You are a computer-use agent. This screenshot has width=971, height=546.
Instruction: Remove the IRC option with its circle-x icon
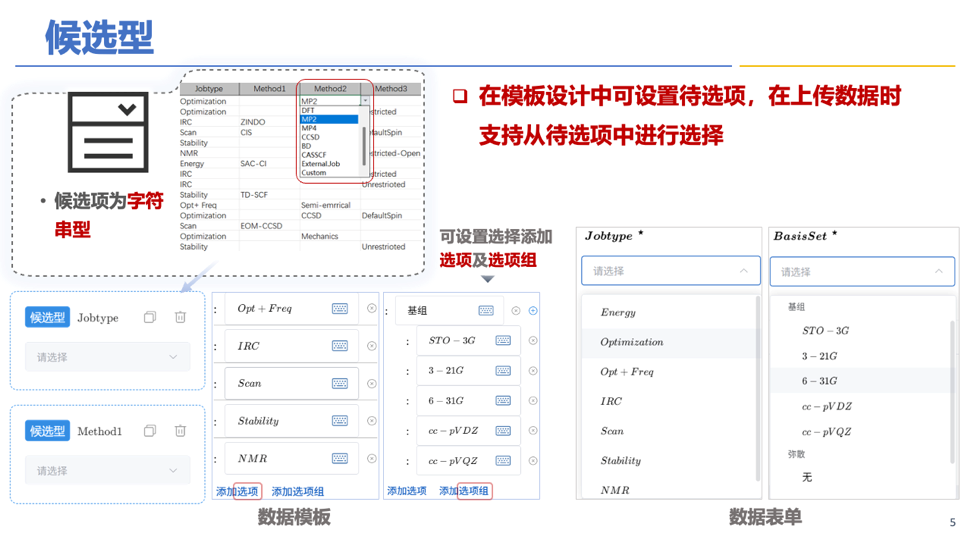point(372,346)
